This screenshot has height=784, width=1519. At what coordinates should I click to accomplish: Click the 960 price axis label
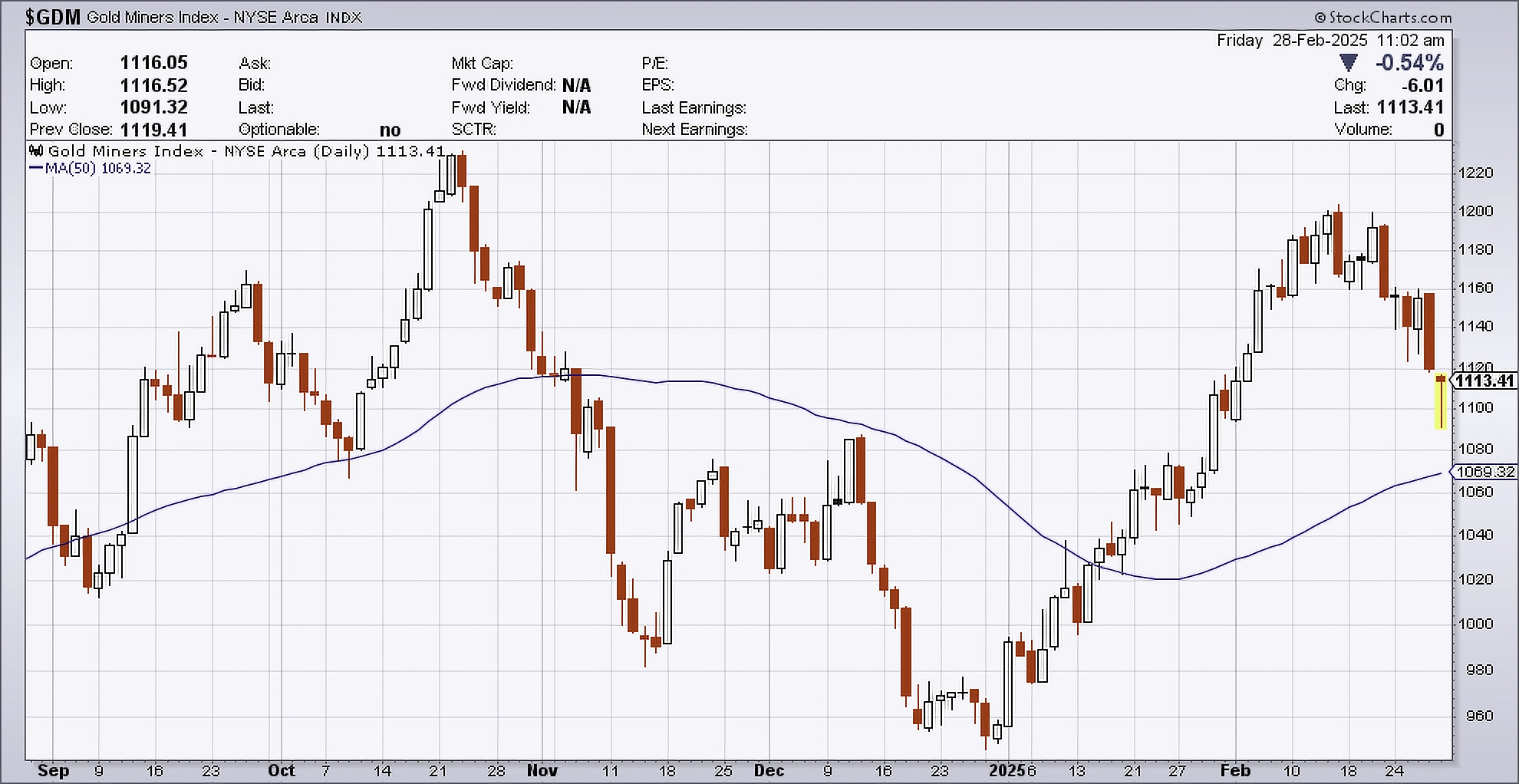tap(1479, 716)
